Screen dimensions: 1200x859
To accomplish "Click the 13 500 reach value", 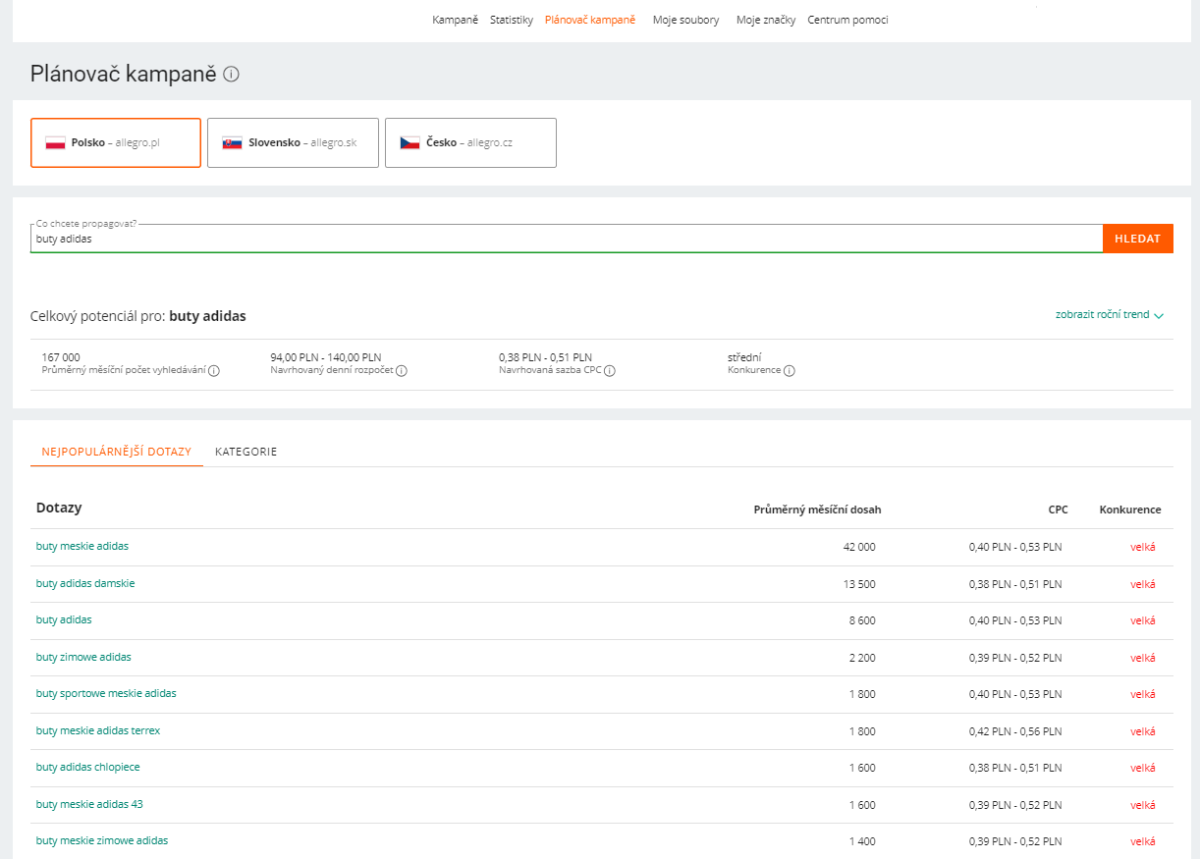I will click(x=859, y=584).
